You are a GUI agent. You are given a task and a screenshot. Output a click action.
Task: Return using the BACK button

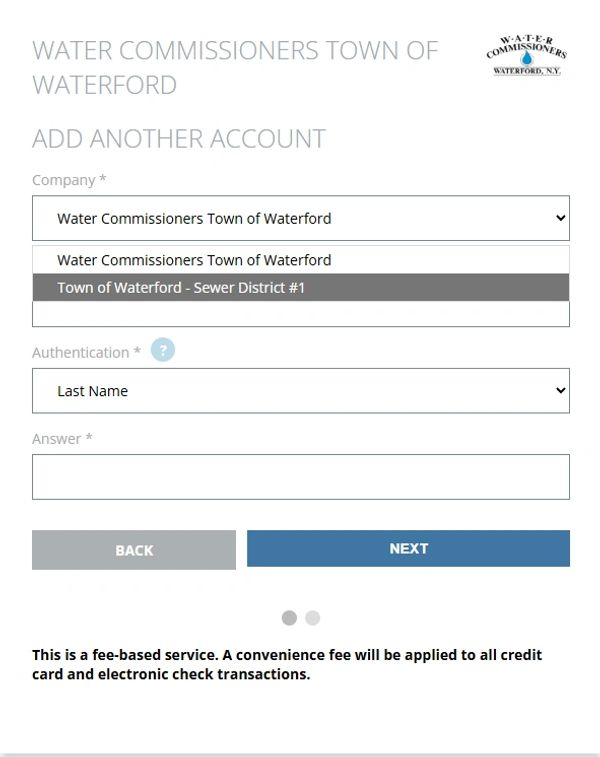coord(134,550)
